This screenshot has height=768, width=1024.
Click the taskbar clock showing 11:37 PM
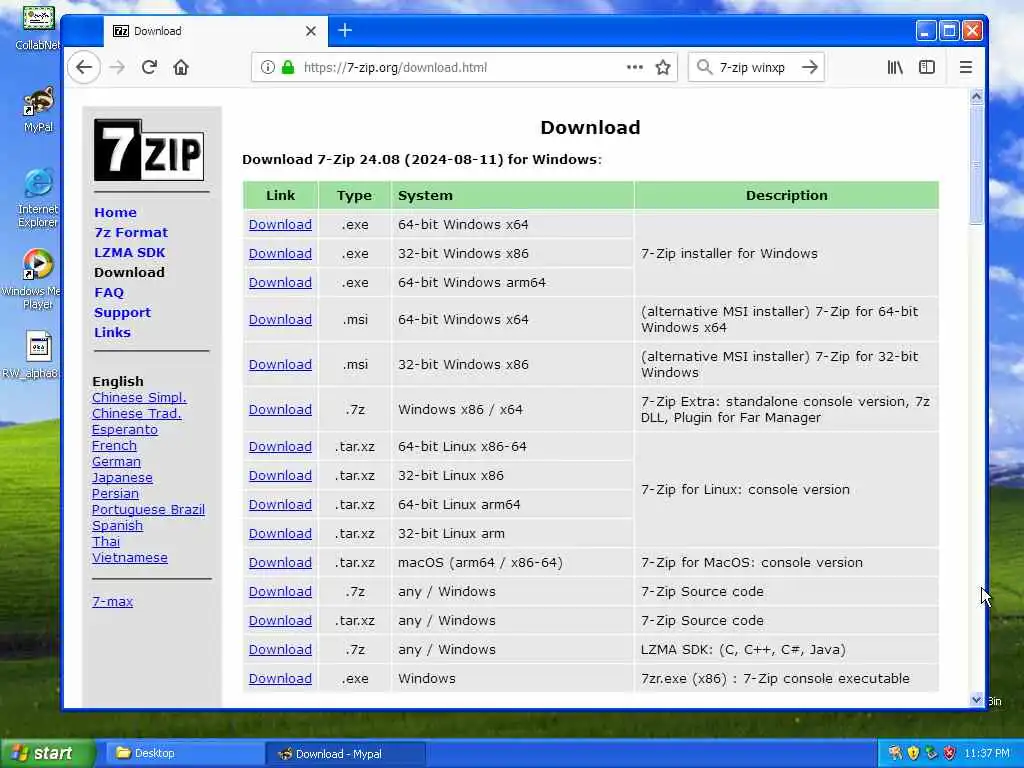point(987,754)
